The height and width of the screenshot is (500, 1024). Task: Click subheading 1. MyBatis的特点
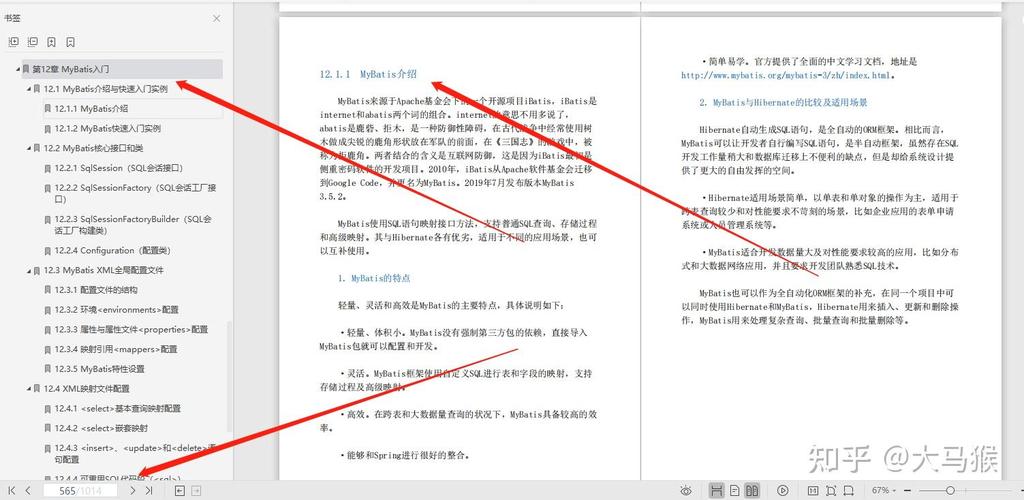tap(374, 278)
